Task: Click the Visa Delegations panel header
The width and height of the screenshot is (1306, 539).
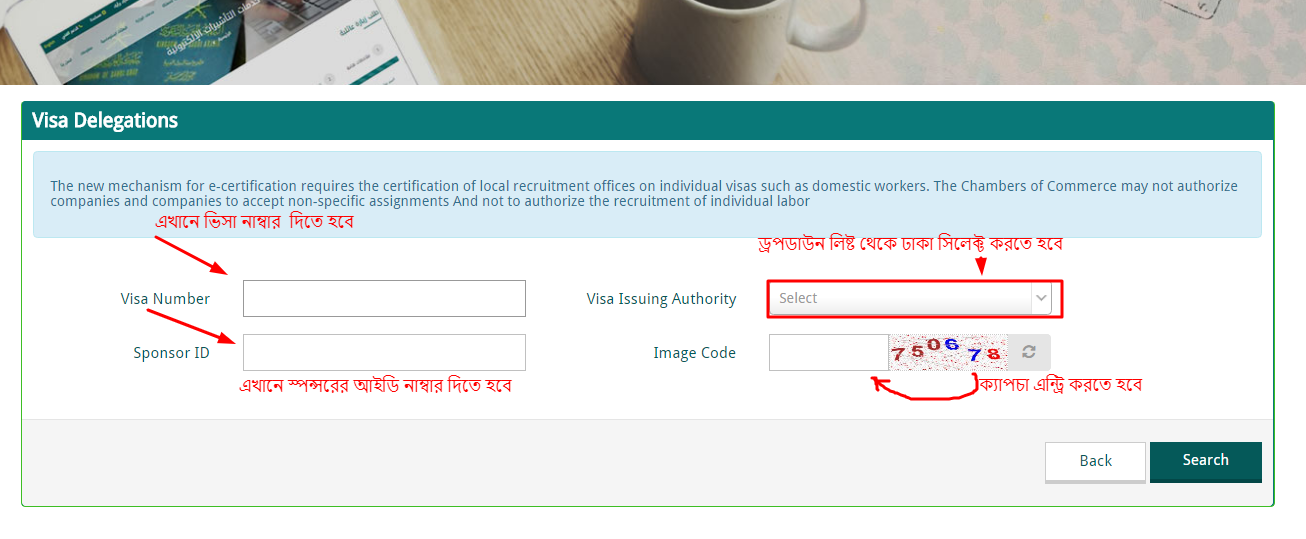Action: (648, 120)
